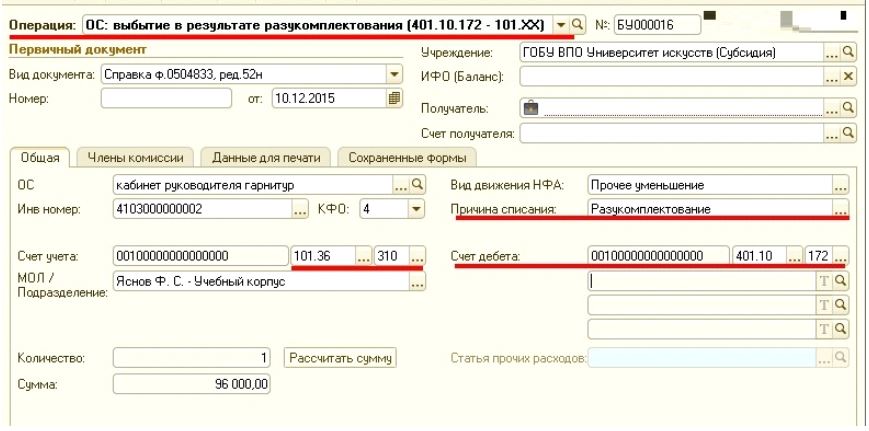Click the Сумма field showing 96 000,00
Viewport: 869px width, 431px height.
[195, 382]
